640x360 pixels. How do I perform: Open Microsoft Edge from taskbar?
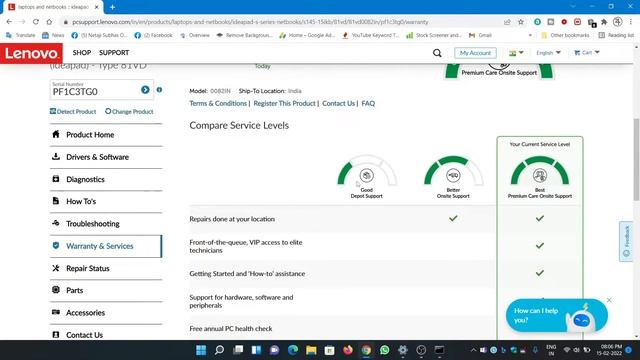(x=293, y=350)
